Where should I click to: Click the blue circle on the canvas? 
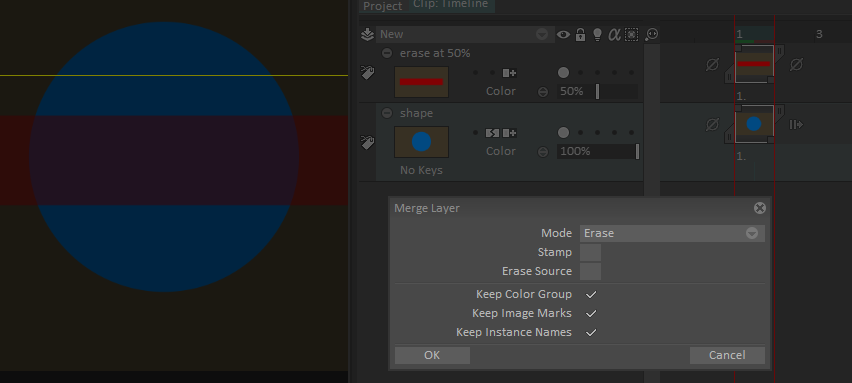click(x=164, y=158)
